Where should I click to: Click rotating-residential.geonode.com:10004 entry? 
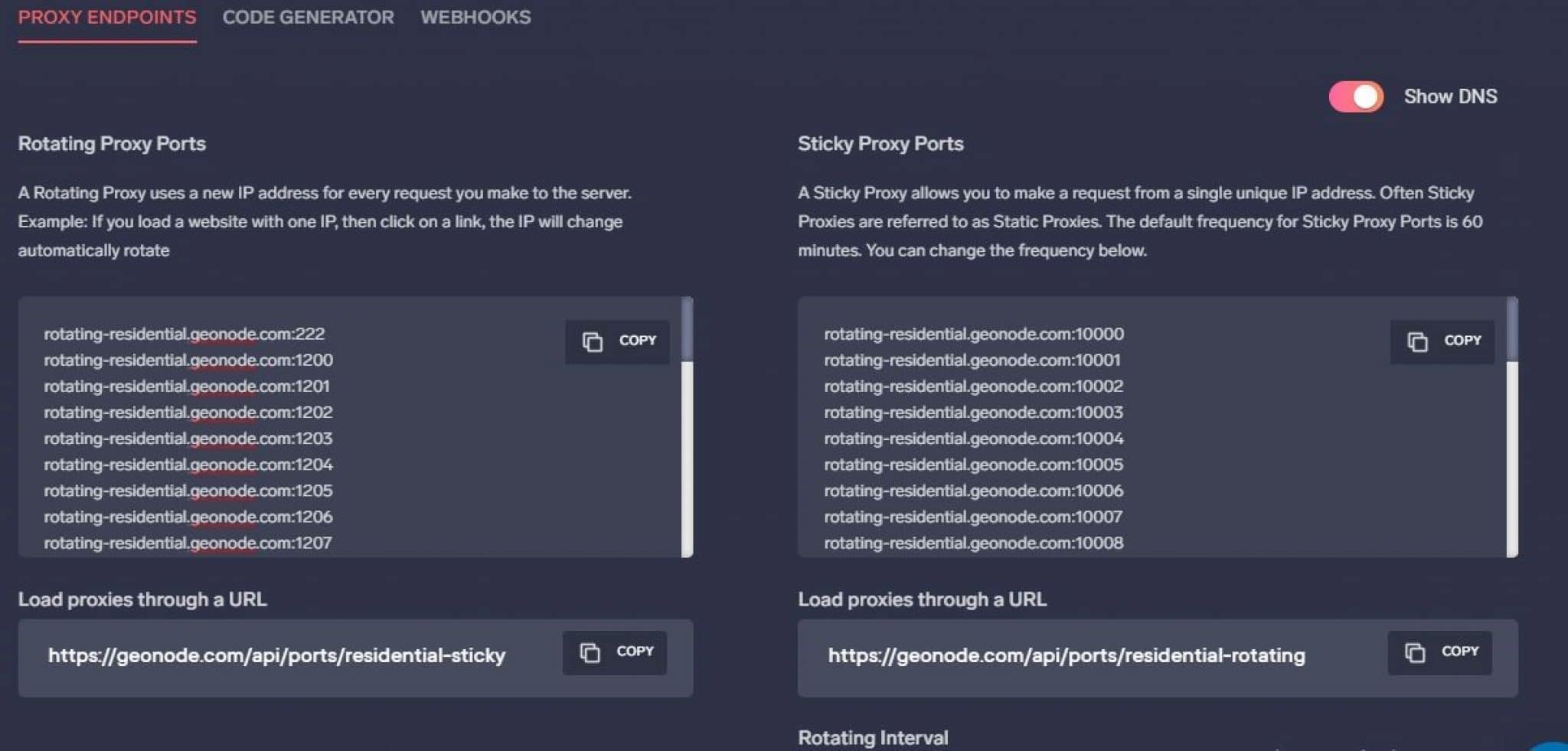pyautogui.click(x=974, y=438)
